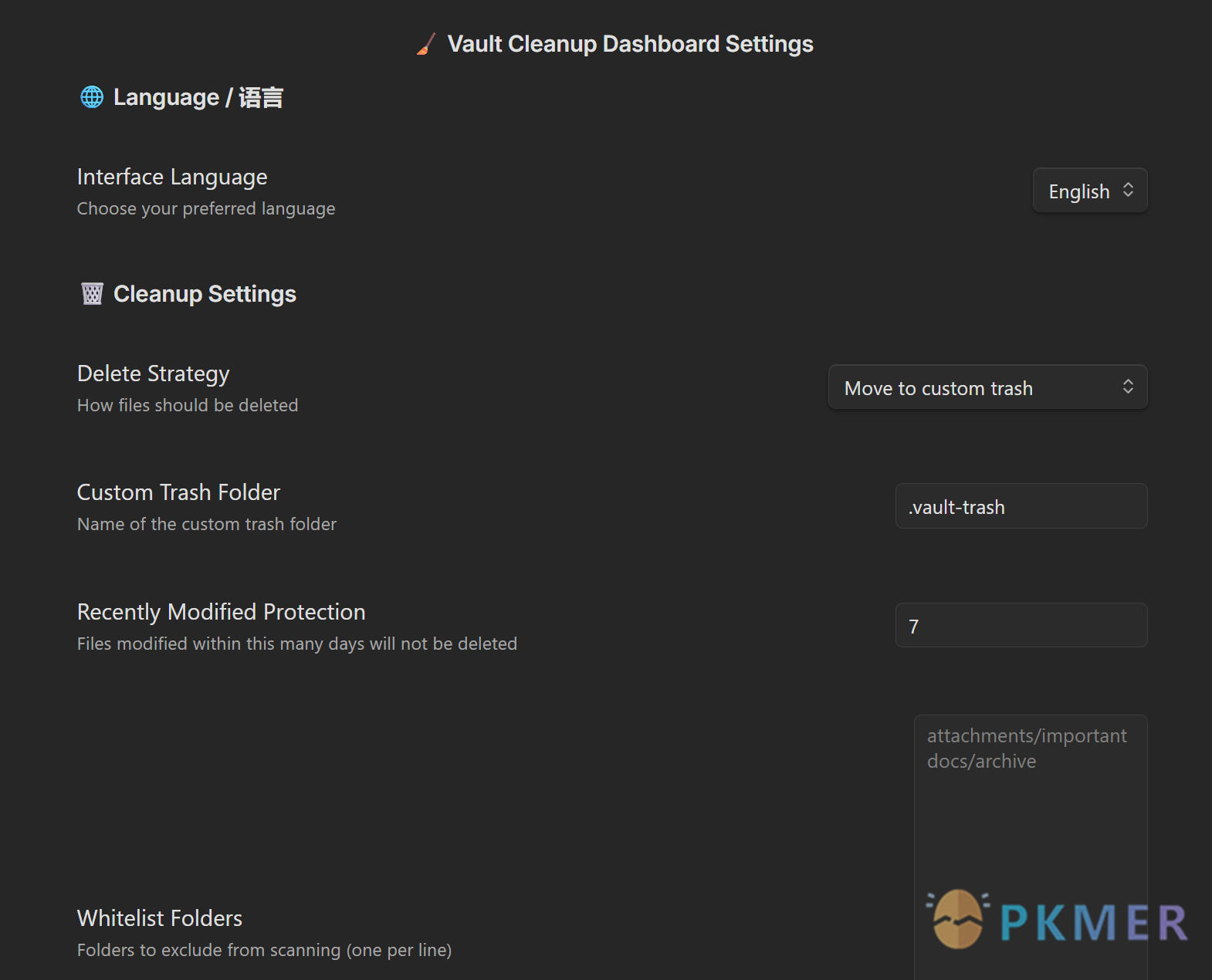Click the Interface Language label
The height and width of the screenshot is (980, 1212).
coord(172,177)
